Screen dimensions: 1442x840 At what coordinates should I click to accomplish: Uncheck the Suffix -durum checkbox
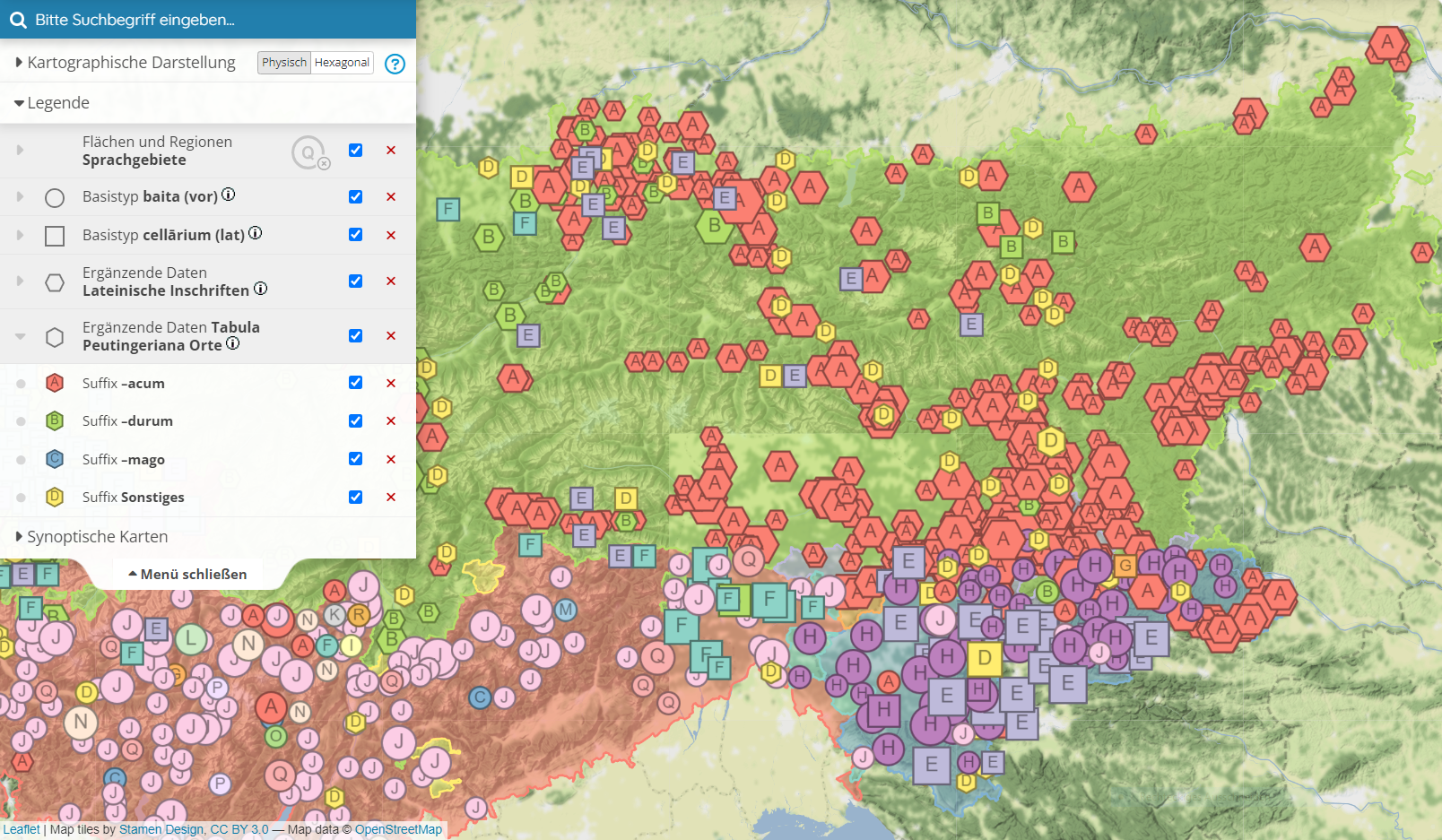356,420
